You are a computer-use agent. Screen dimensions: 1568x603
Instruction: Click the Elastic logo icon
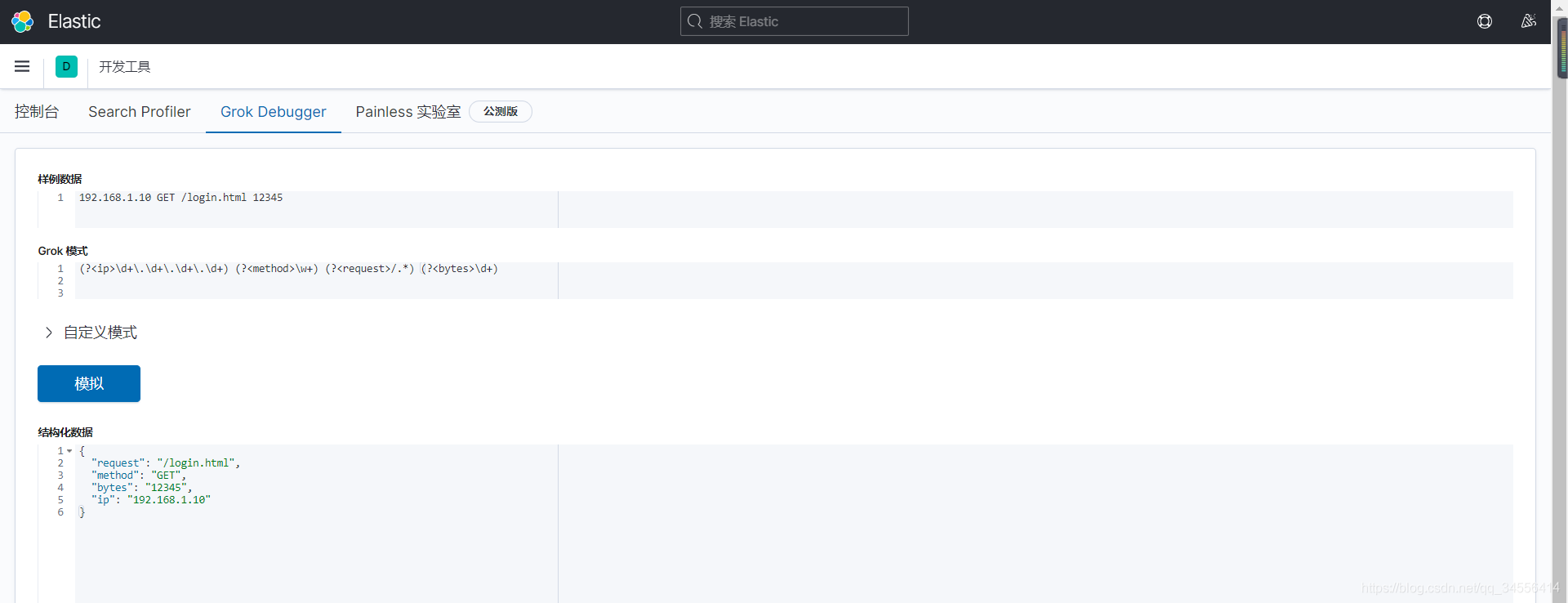23,21
